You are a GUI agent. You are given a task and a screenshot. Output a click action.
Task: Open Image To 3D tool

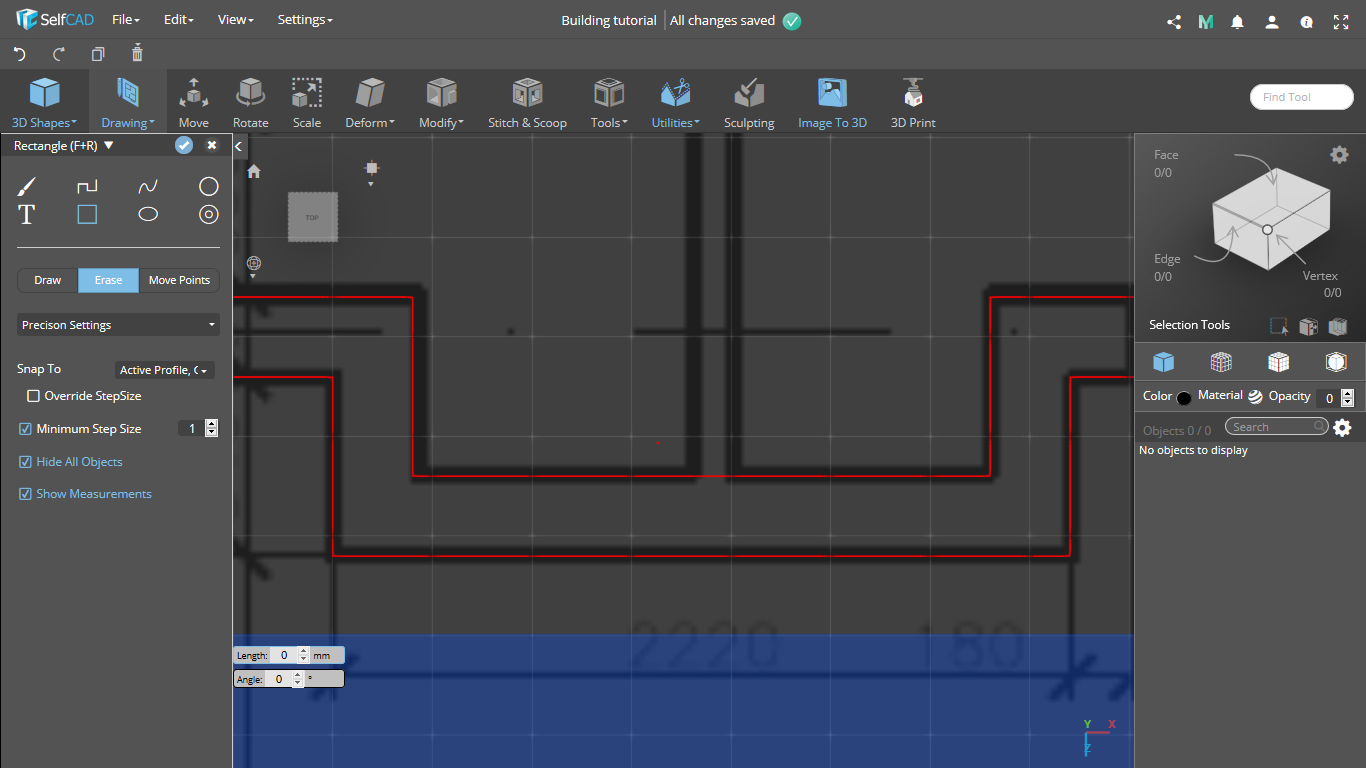pos(832,103)
